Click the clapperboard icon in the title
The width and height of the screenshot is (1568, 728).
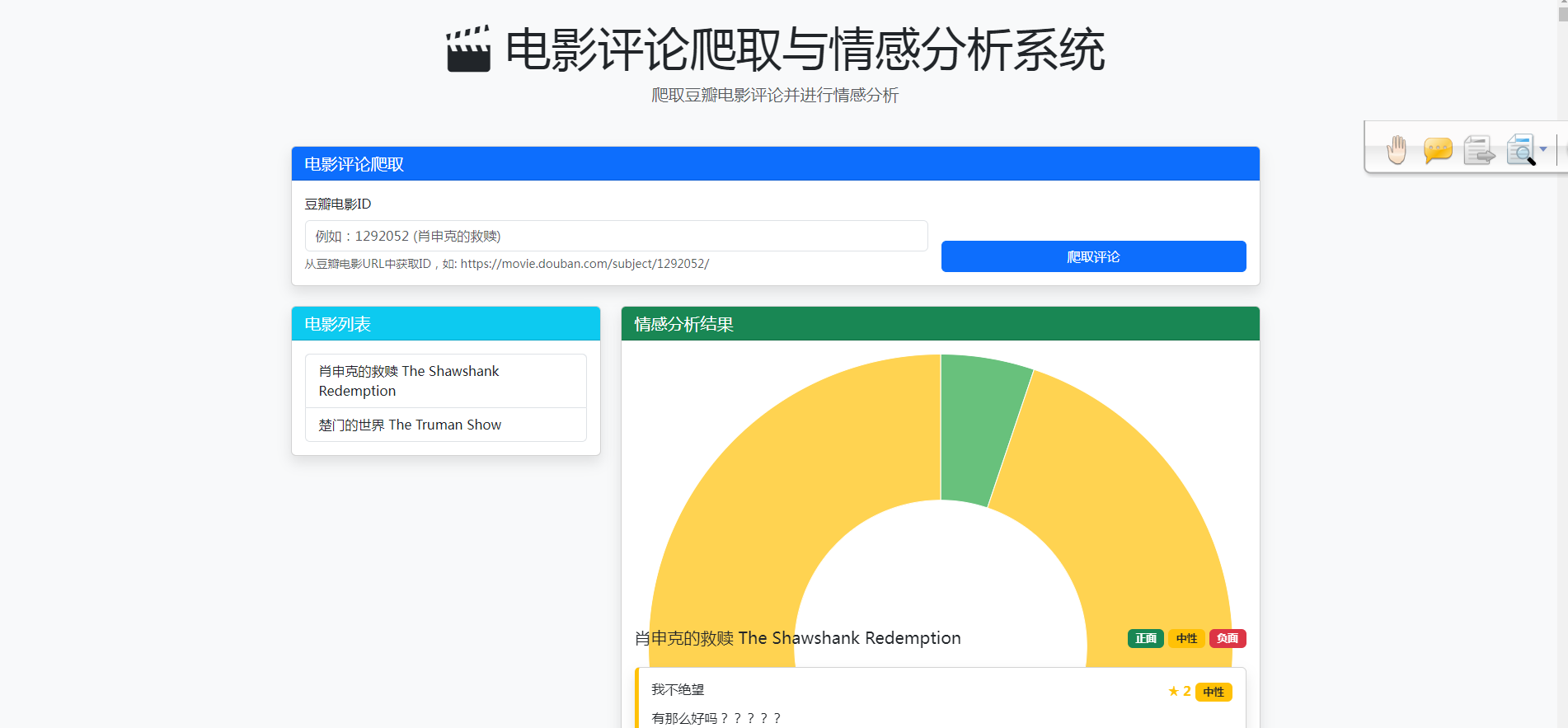click(x=468, y=49)
